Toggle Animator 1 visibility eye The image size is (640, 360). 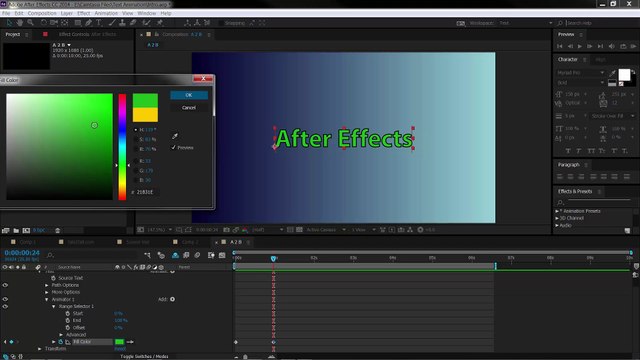tap(5, 299)
